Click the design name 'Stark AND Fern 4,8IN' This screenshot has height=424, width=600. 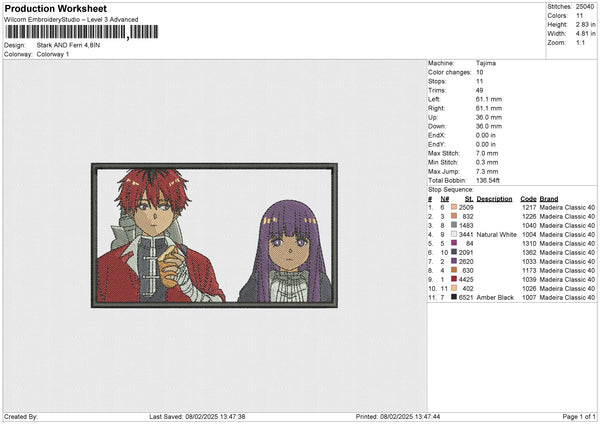click(x=68, y=45)
